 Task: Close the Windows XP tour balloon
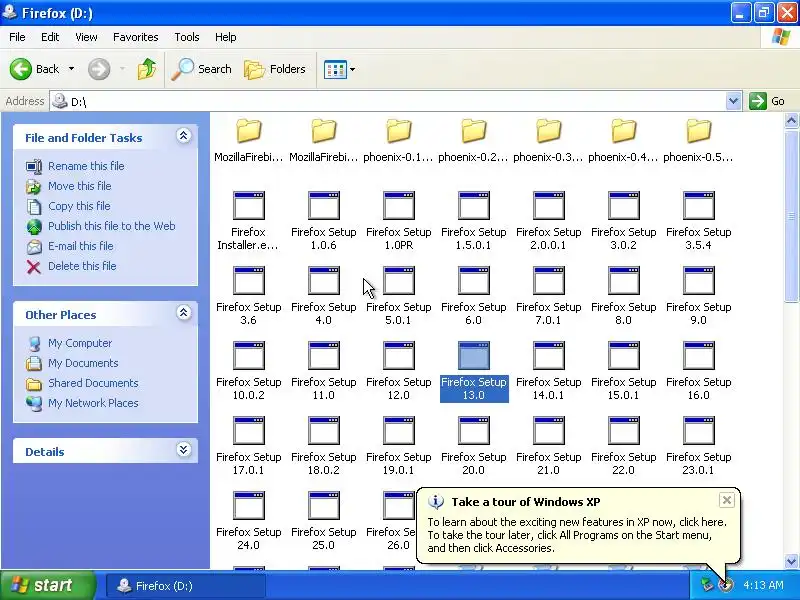point(727,500)
